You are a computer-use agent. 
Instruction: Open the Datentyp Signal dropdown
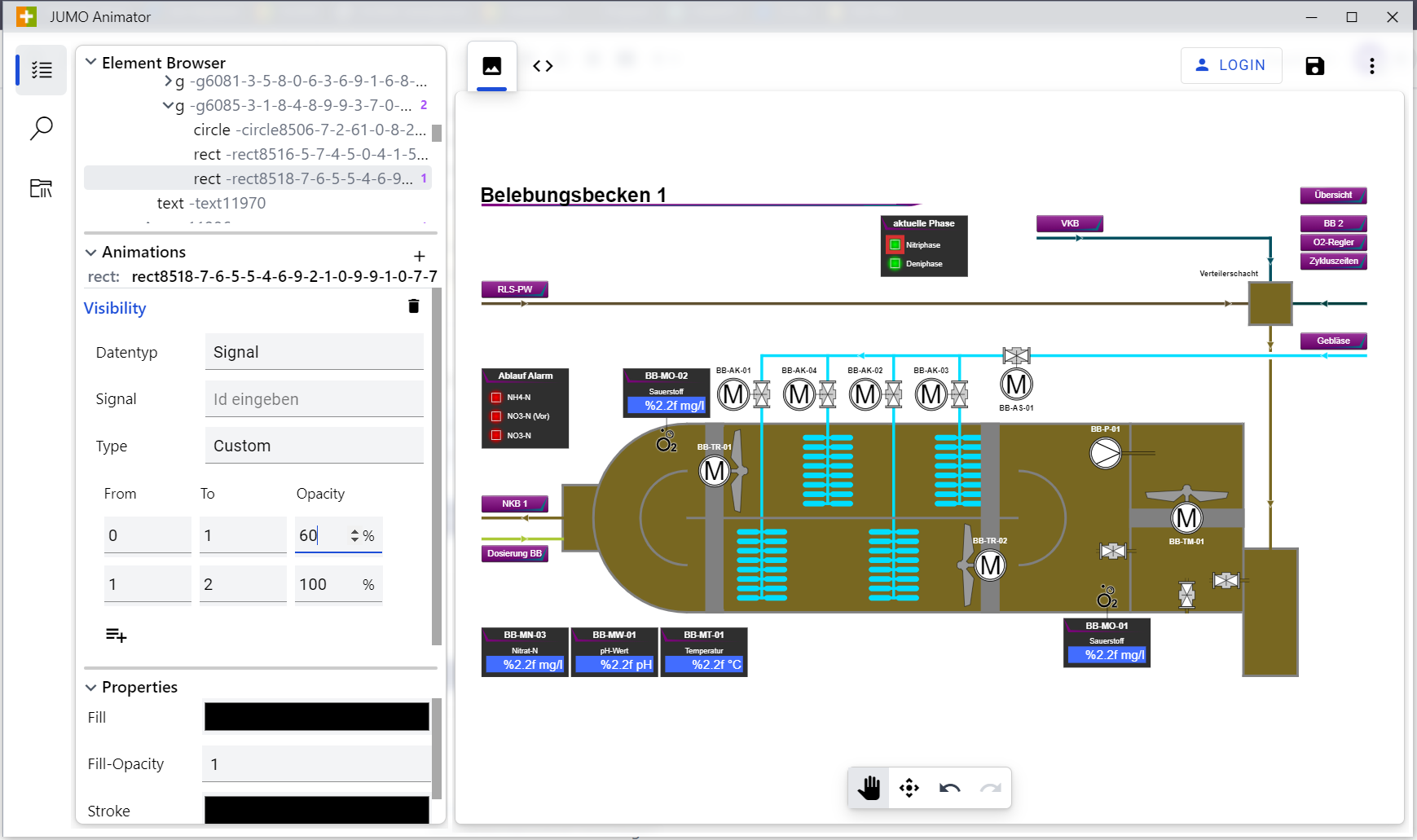pyautogui.click(x=314, y=352)
